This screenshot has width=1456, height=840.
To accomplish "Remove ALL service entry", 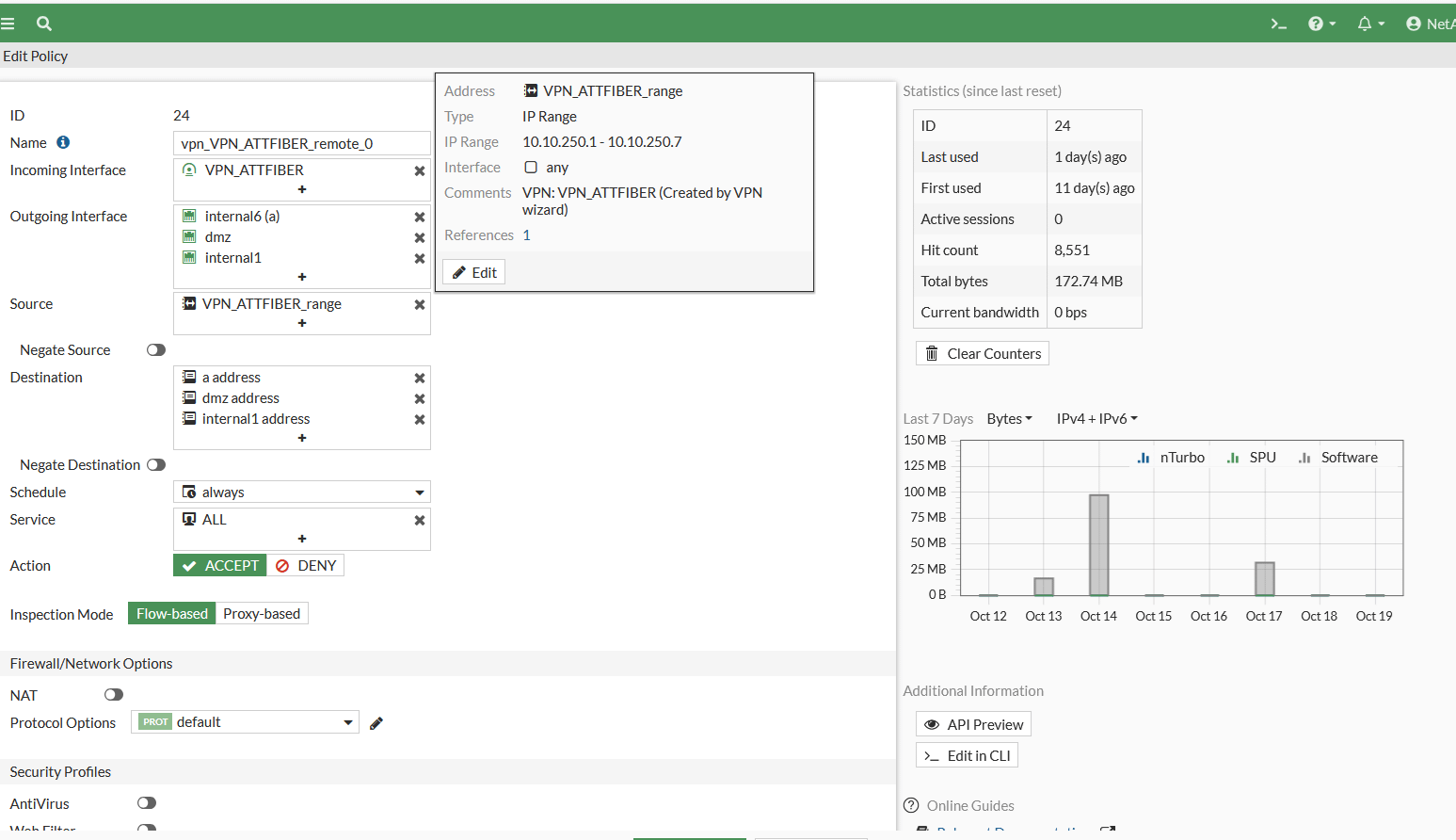I will coord(420,520).
